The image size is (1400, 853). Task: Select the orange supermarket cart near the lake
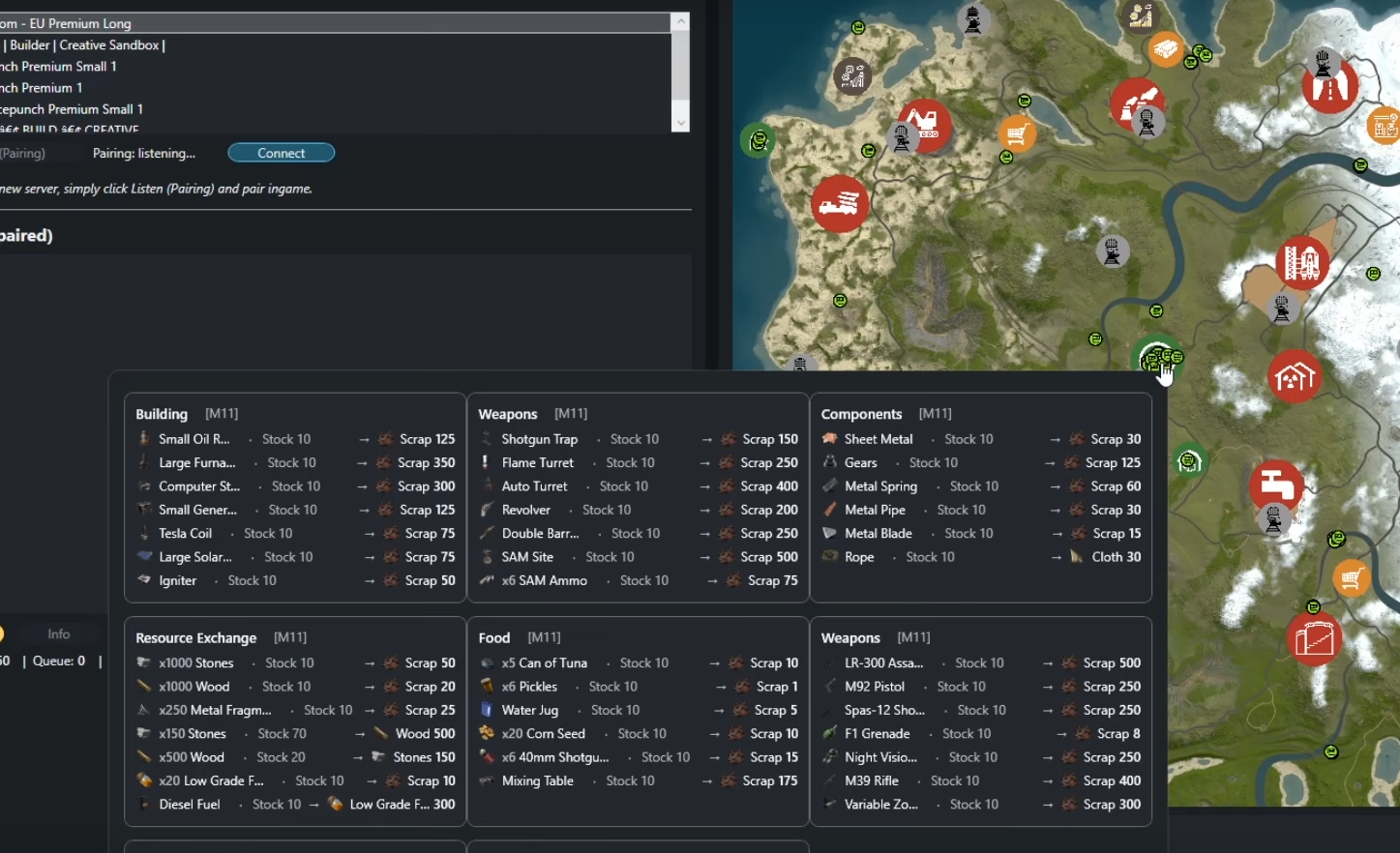point(1016,133)
